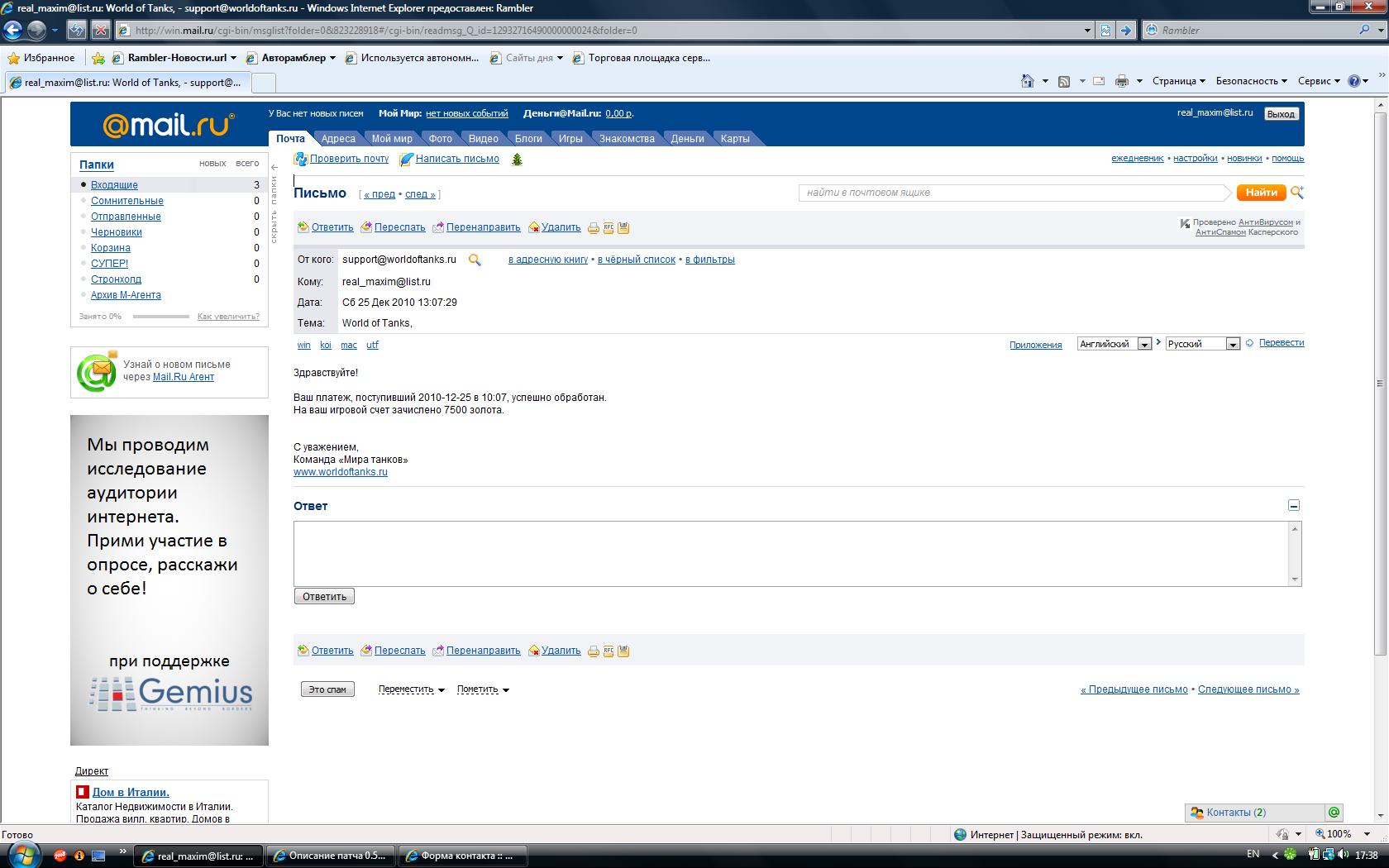Open the Приложения attachments link
The width and height of the screenshot is (1389, 868).
click(x=1035, y=346)
